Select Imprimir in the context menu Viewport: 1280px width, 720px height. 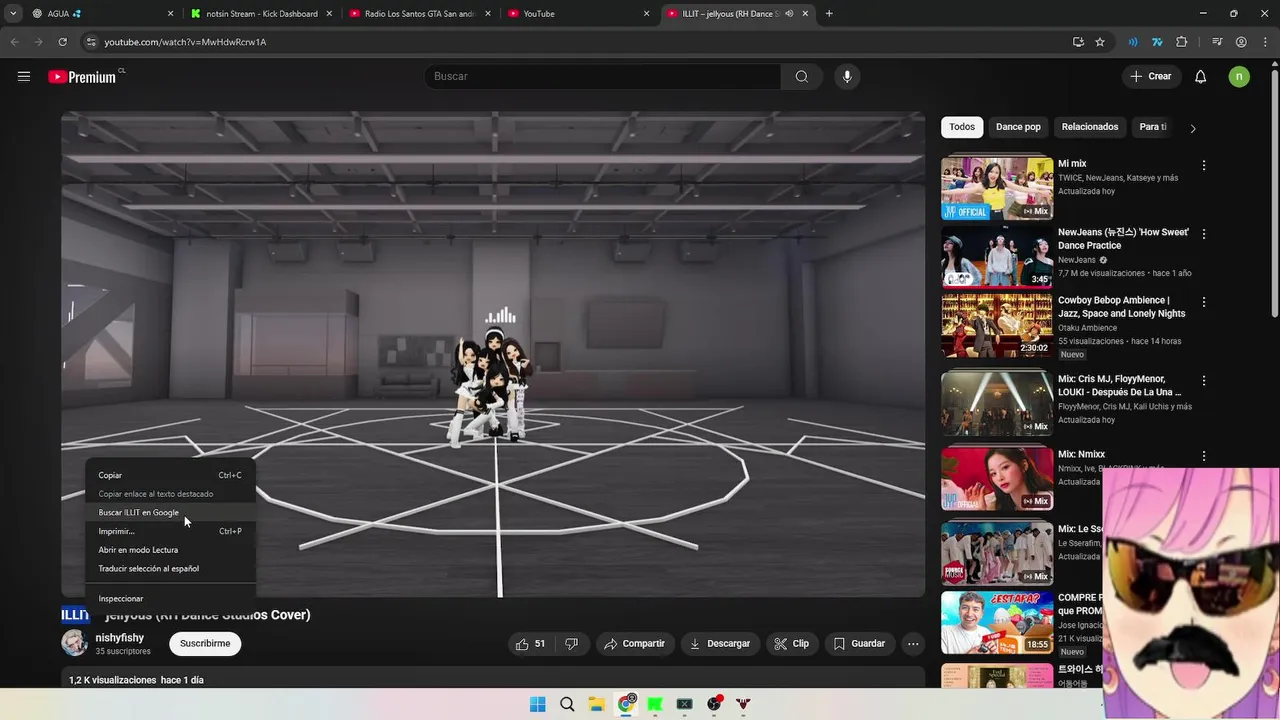coord(170,531)
